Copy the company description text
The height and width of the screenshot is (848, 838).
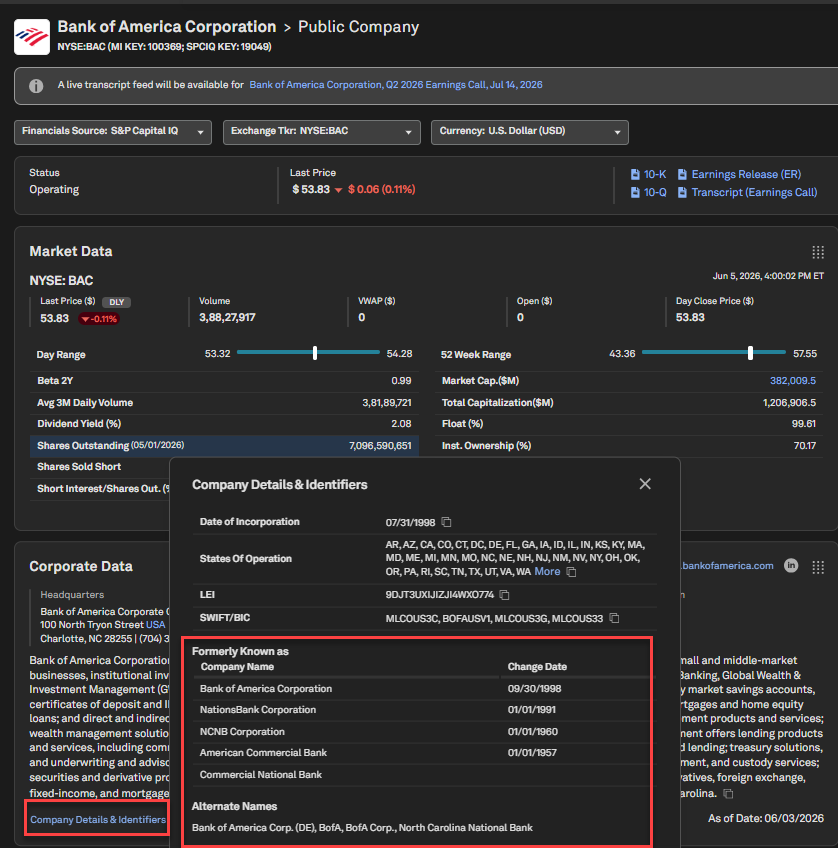tap(729, 793)
